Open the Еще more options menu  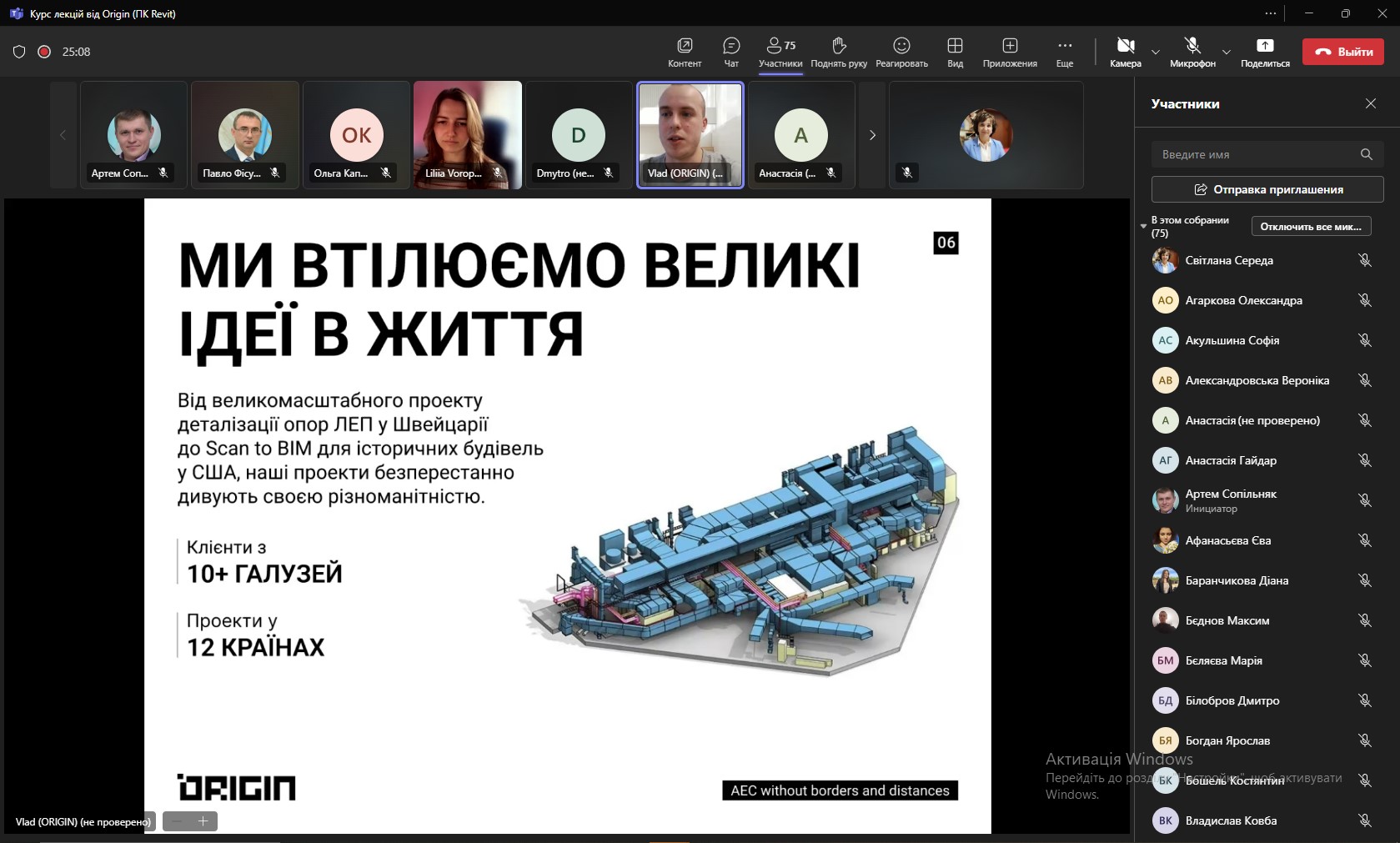1065,52
